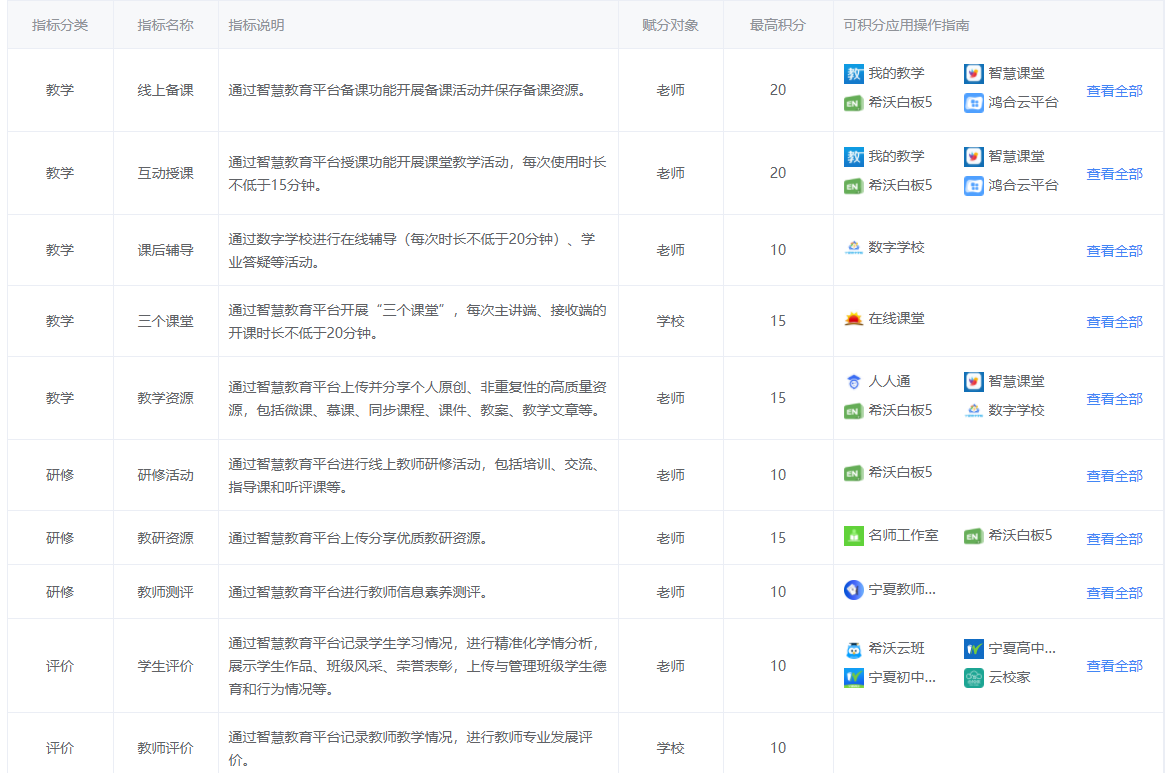Click 宁夏教师 icon in 教师测评 row
Screen dimensions: 1167x773
pos(854,590)
